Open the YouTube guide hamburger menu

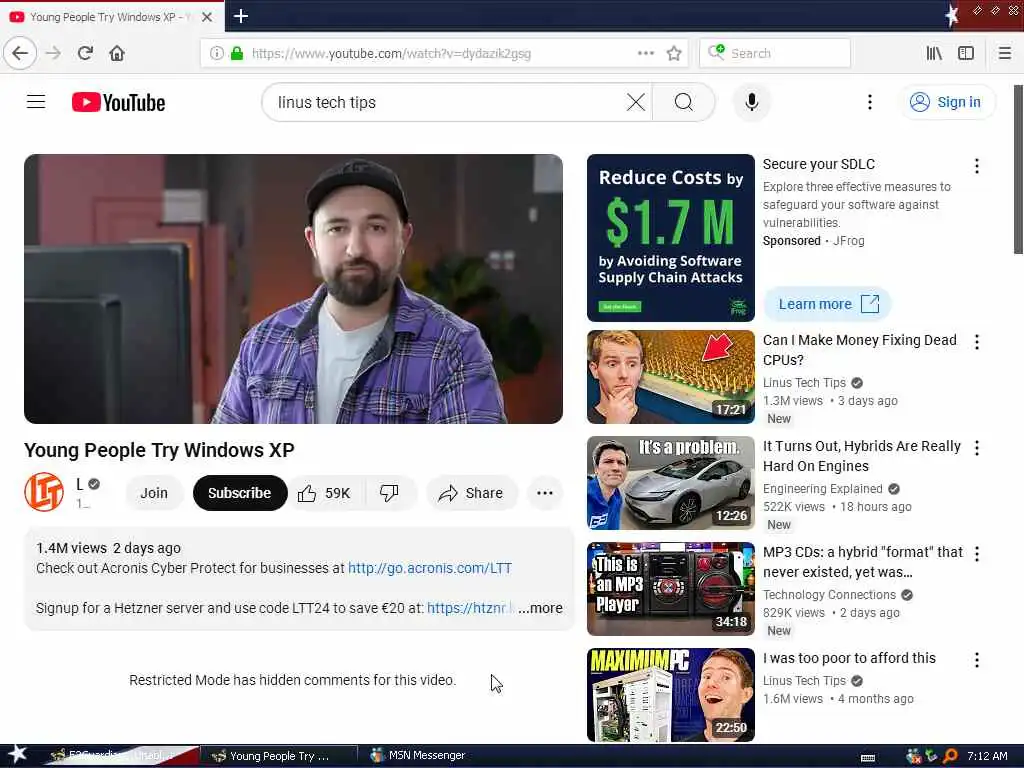click(x=36, y=102)
